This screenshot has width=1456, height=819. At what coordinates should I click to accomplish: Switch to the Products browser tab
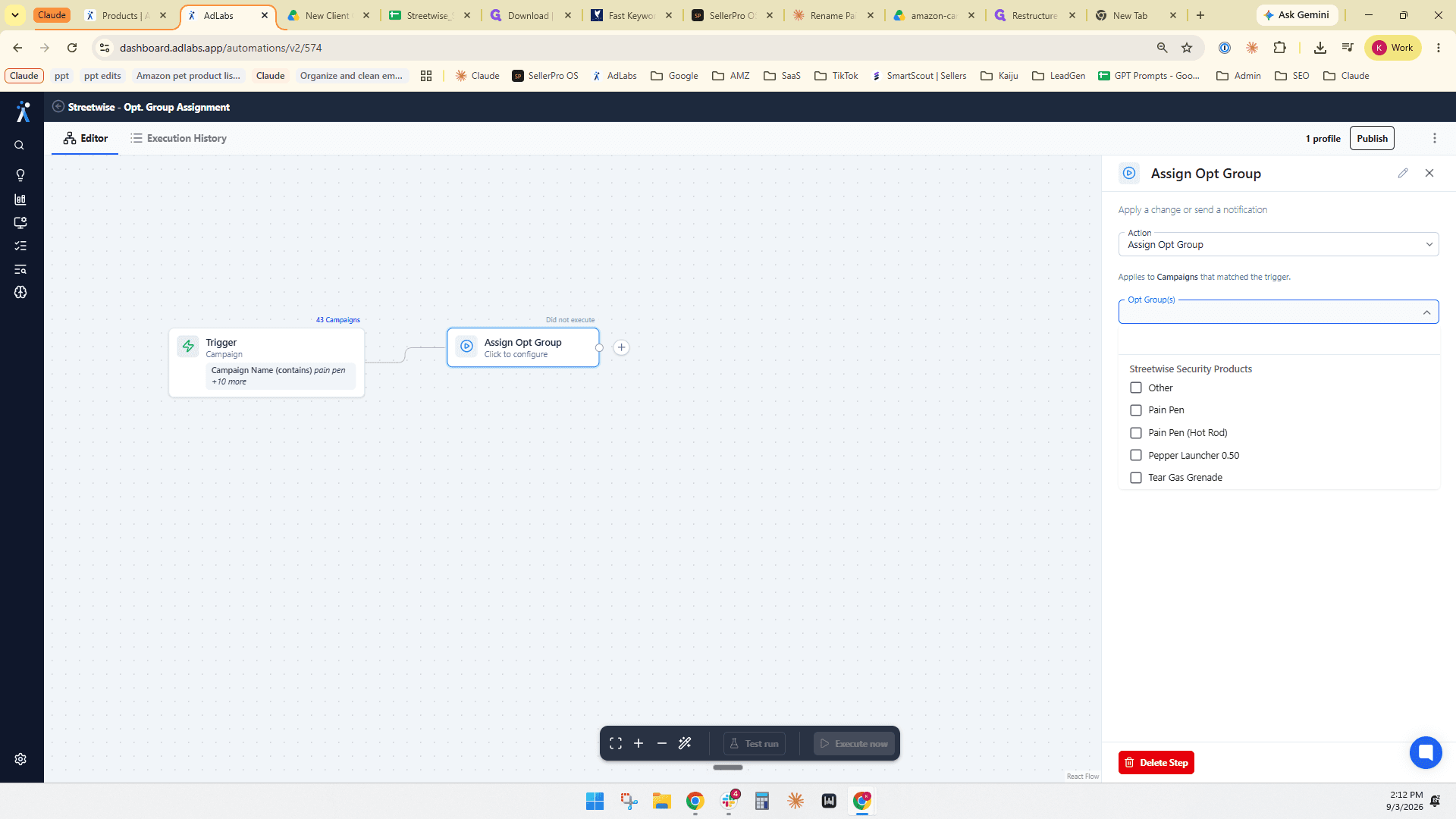point(126,15)
